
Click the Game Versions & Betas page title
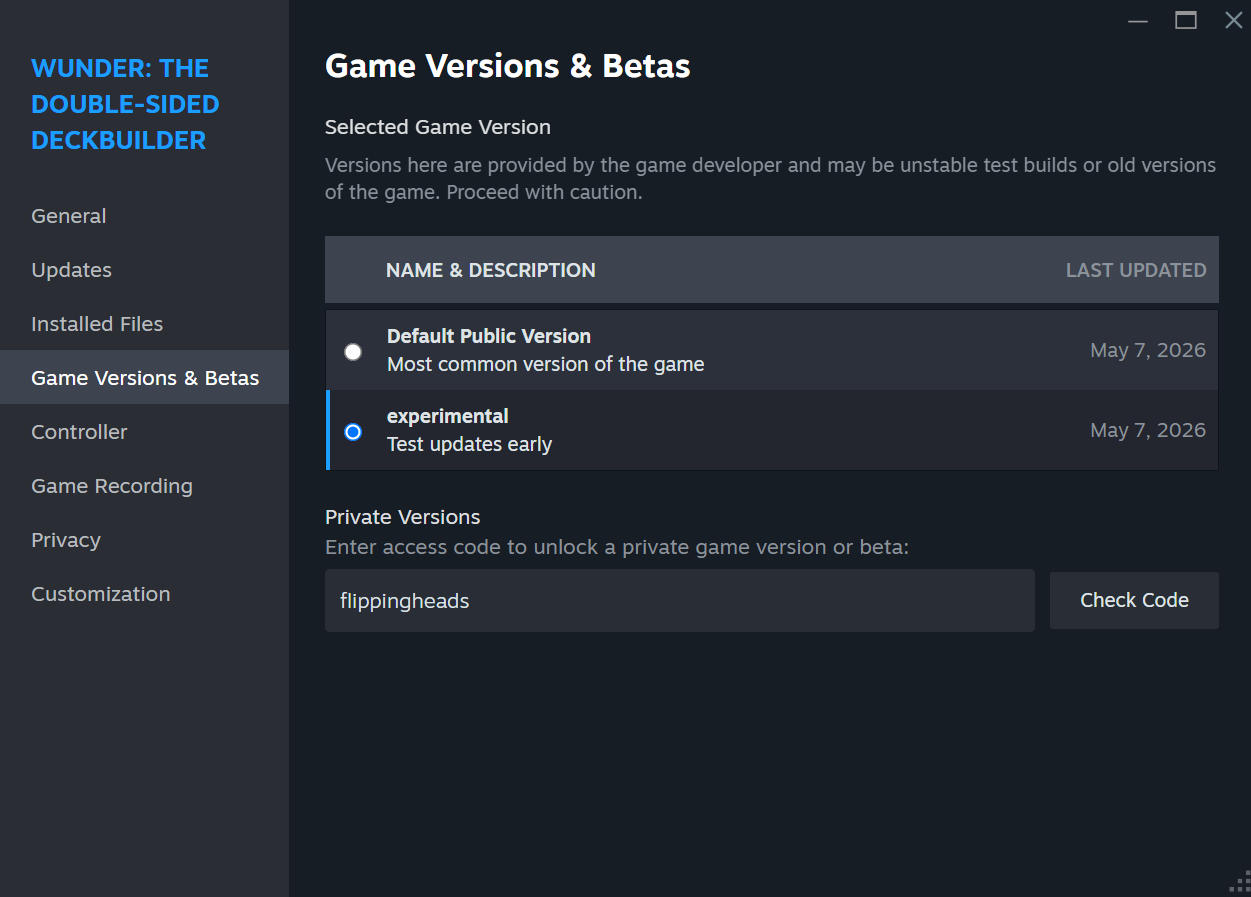click(x=508, y=66)
